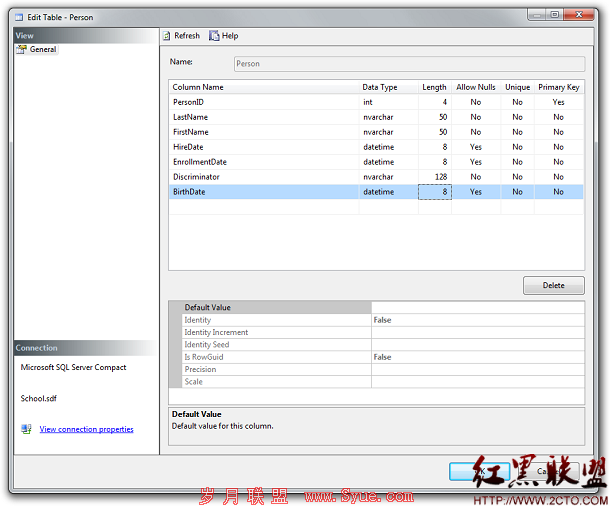Click the Length column header
This screenshot has height=506, width=610.
pyautogui.click(x=435, y=87)
